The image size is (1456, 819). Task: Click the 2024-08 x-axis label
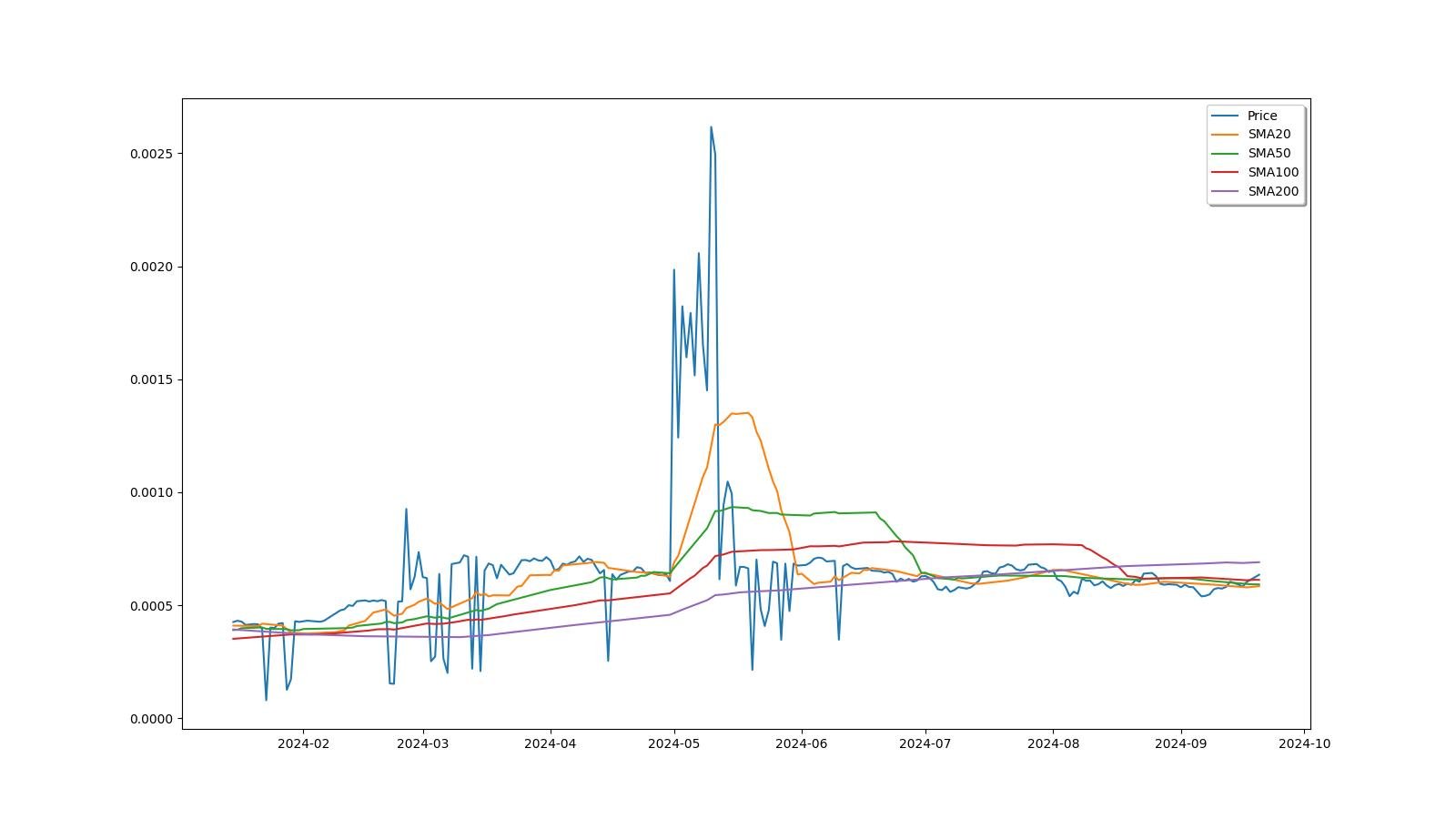point(1053,743)
